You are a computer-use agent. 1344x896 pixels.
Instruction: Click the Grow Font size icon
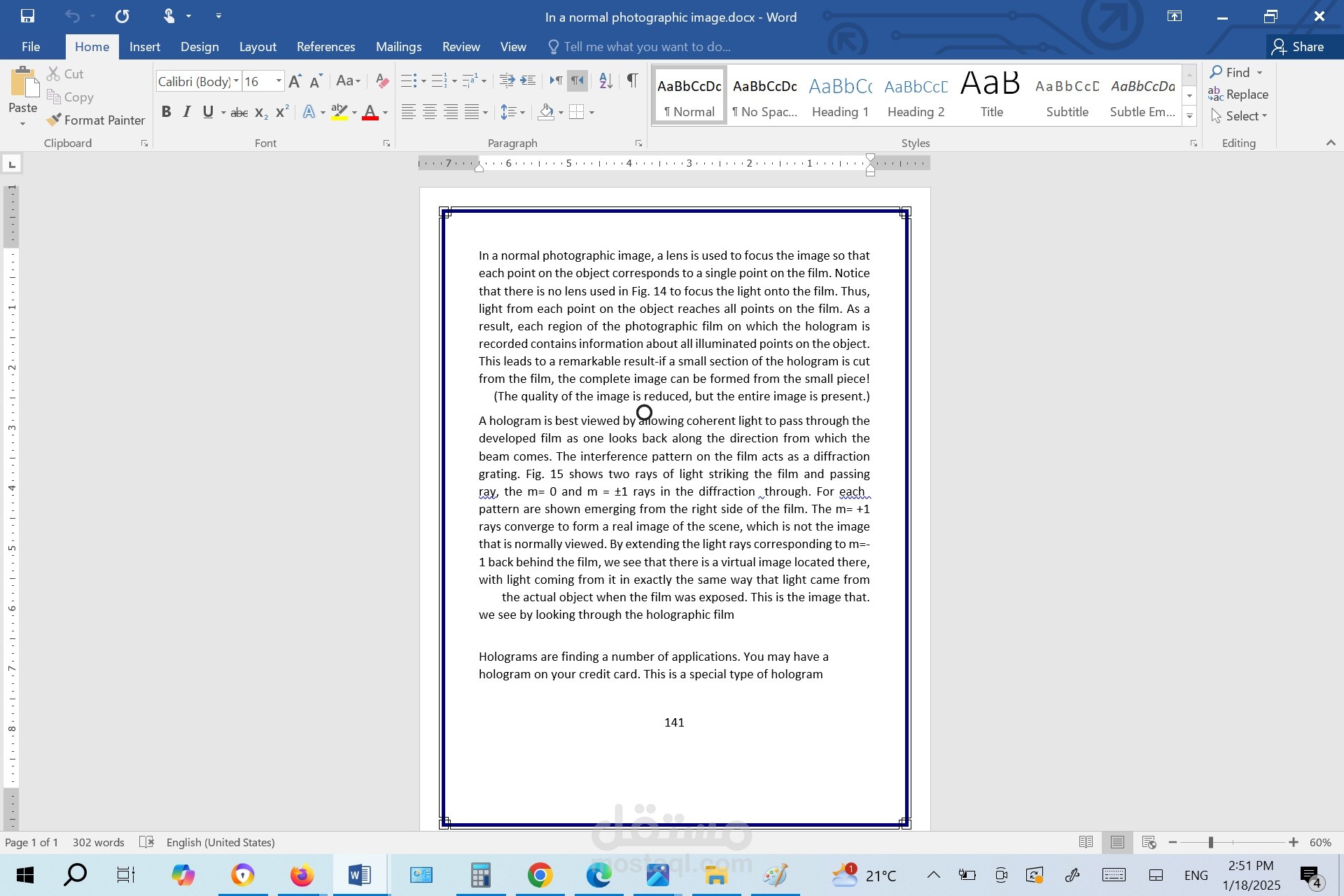pyautogui.click(x=295, y=81)
